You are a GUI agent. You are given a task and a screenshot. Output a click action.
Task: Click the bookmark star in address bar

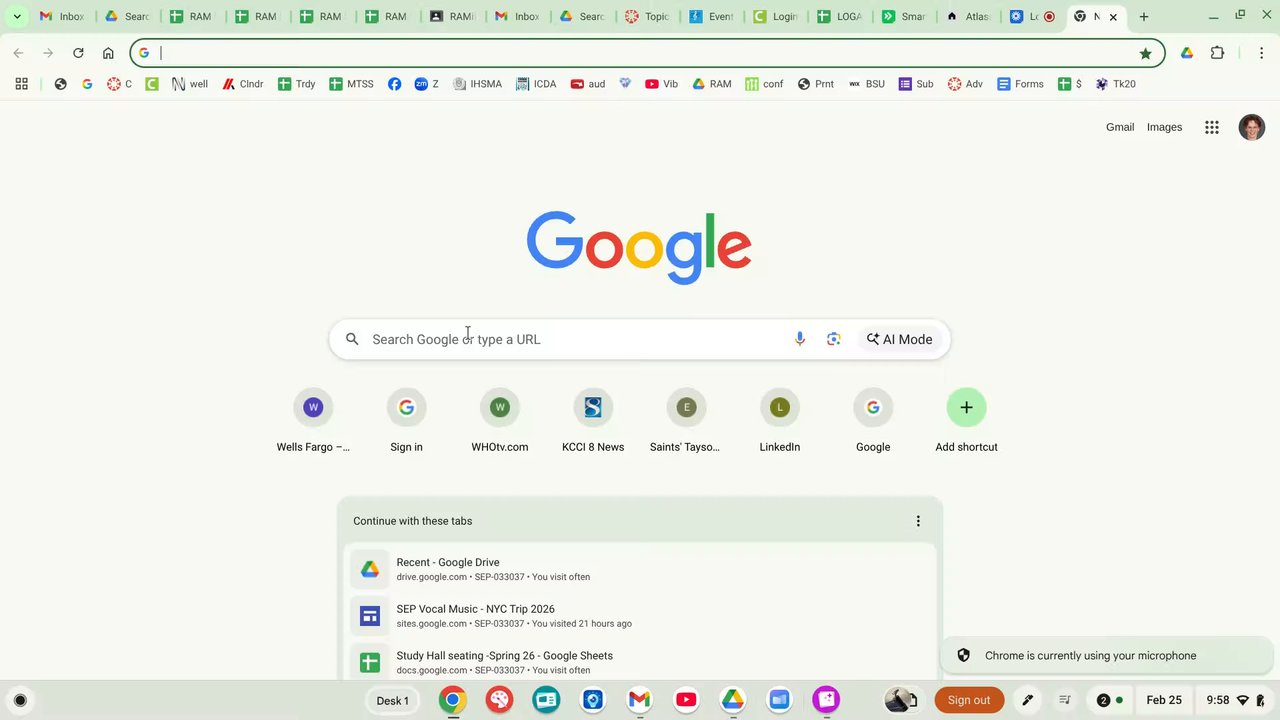1145,53
